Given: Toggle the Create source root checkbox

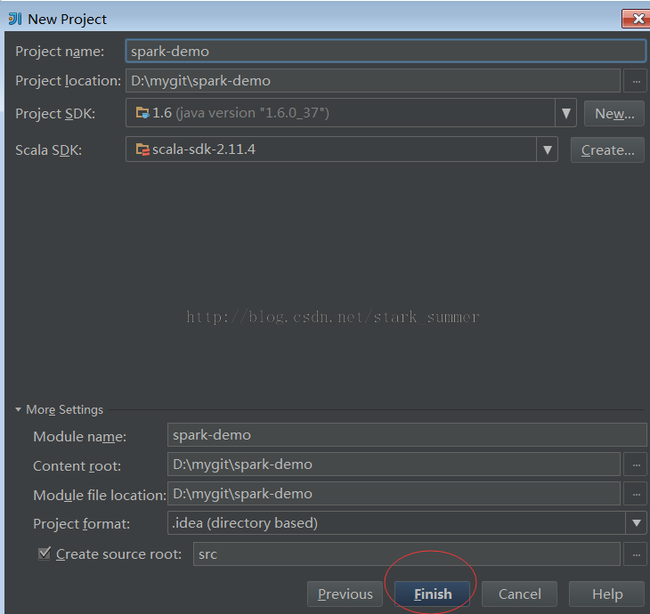Looking at the screenshot, I should [44, 553].
